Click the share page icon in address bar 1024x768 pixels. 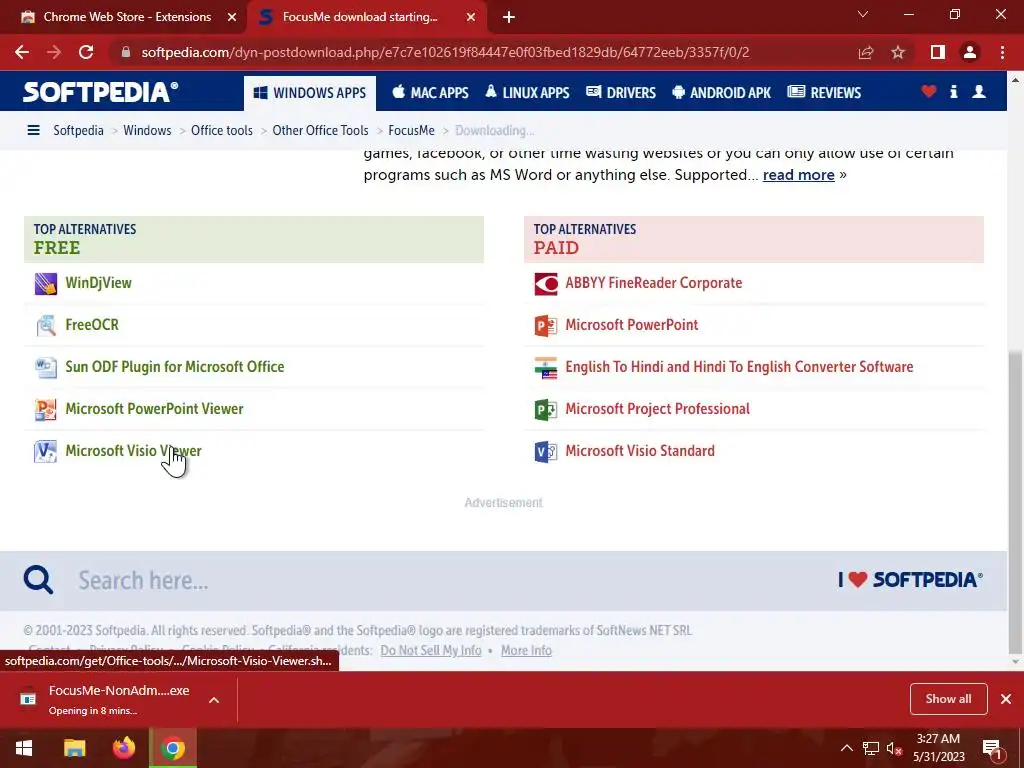(x=866, y=52)
